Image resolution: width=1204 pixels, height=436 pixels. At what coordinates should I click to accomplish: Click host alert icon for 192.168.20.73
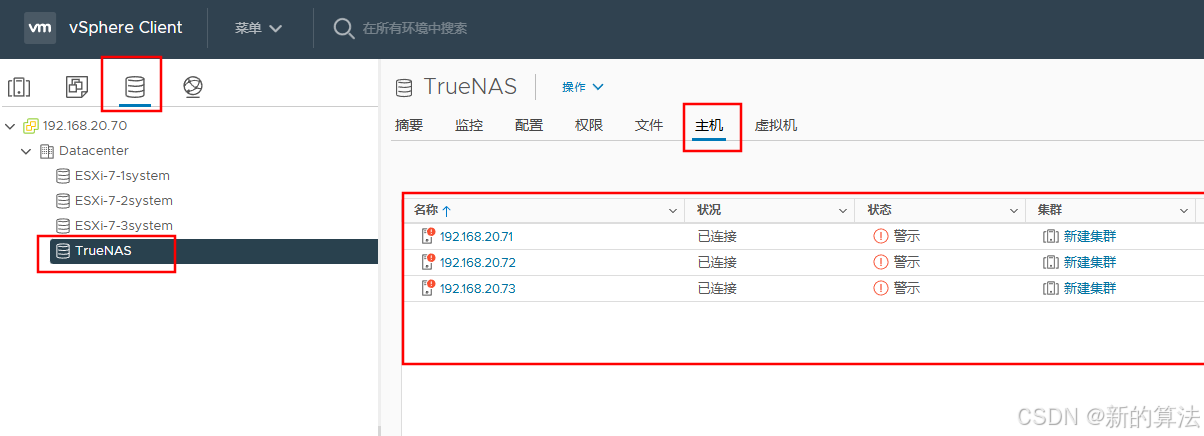(x=428, y=289)
